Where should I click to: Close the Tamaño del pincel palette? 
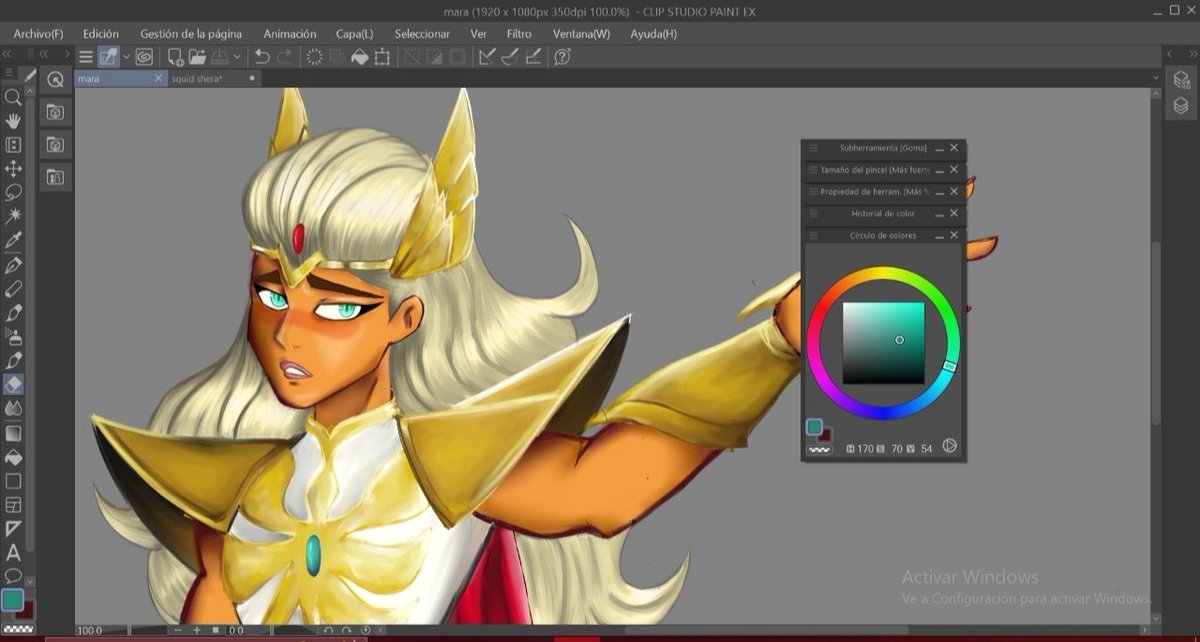(x=954, y=170)
